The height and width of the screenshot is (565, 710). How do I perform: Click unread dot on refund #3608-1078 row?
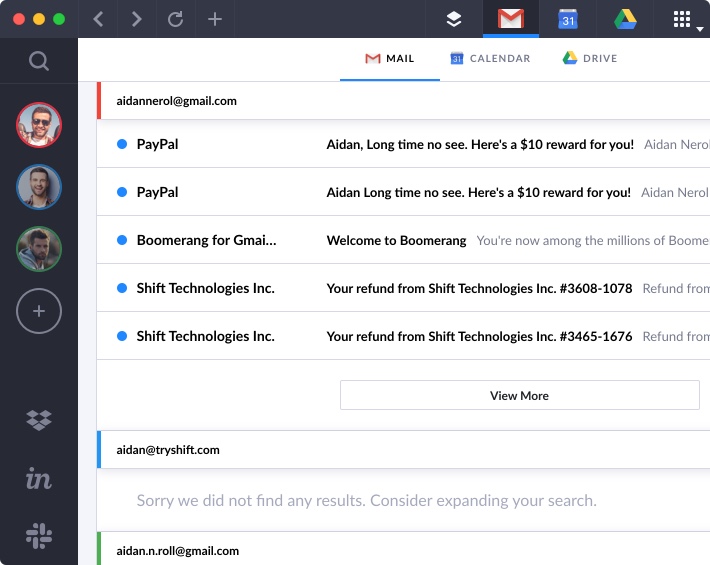[x=122, y=288]
